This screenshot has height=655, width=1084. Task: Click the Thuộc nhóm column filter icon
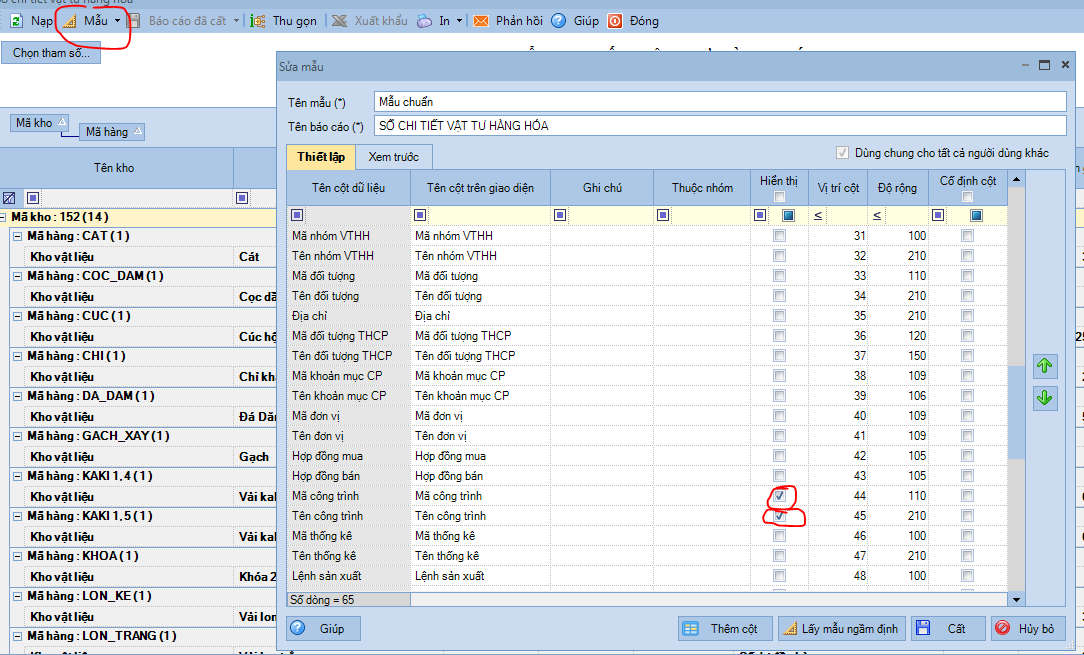663,215
